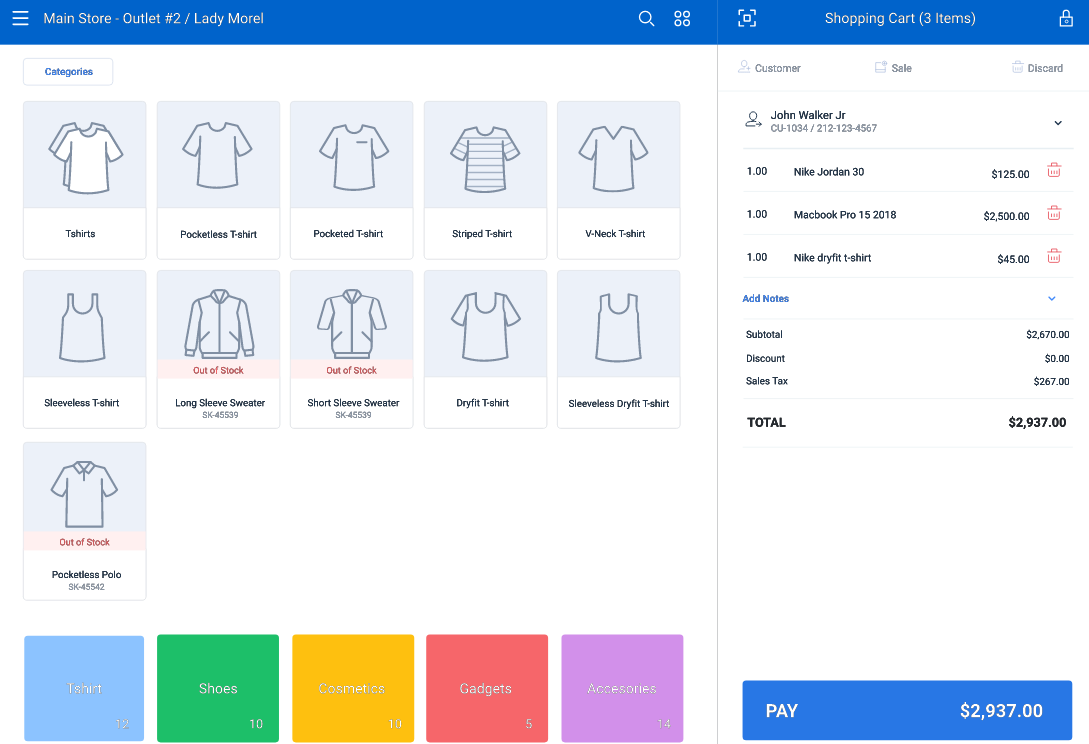Click the Categories button

click(x=68, y=72)
